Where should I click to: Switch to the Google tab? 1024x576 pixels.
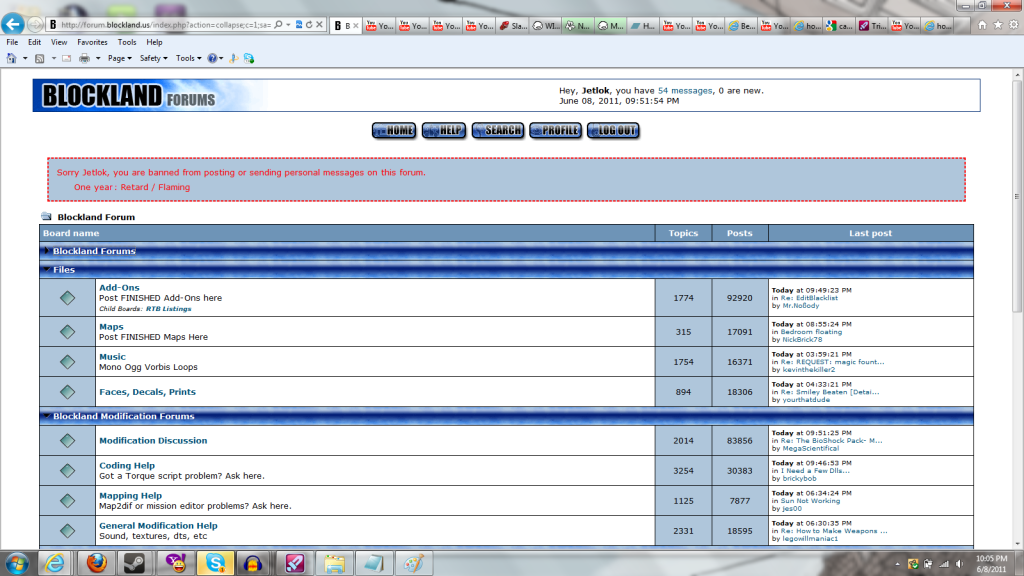point(839,25)
